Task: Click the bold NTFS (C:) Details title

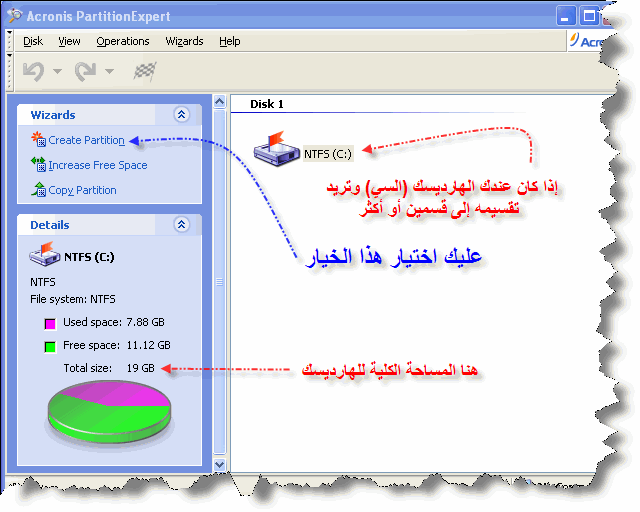Action: pyautogui.click(x=89, y=257)
